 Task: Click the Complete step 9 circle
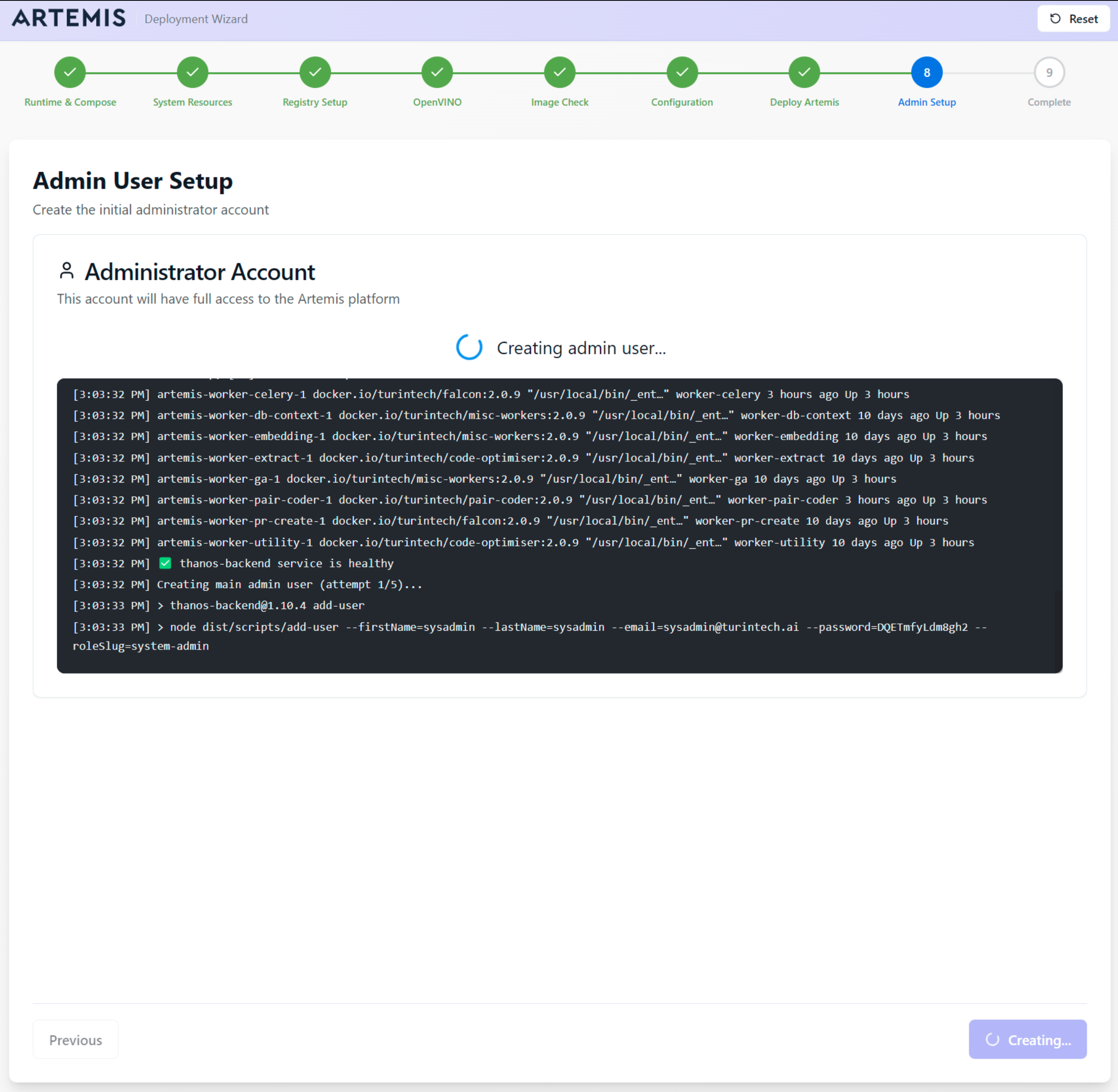tap(1049, 72)
